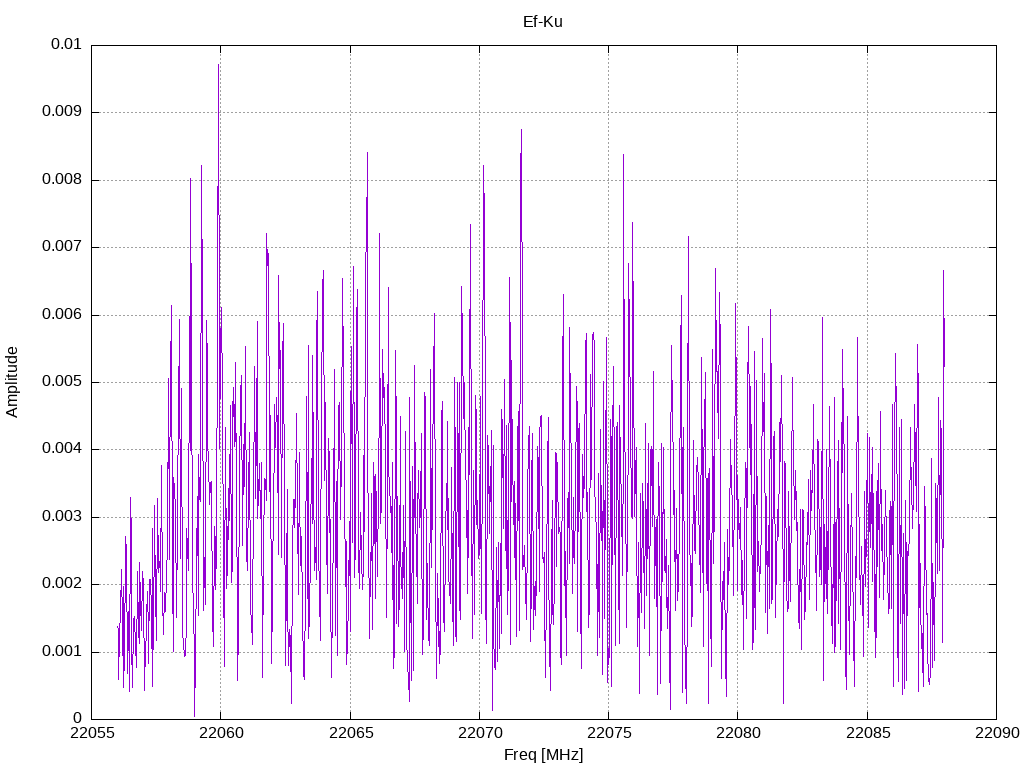
Task: Click the x-axis tick label 22055
Action: tap(91, 733)
